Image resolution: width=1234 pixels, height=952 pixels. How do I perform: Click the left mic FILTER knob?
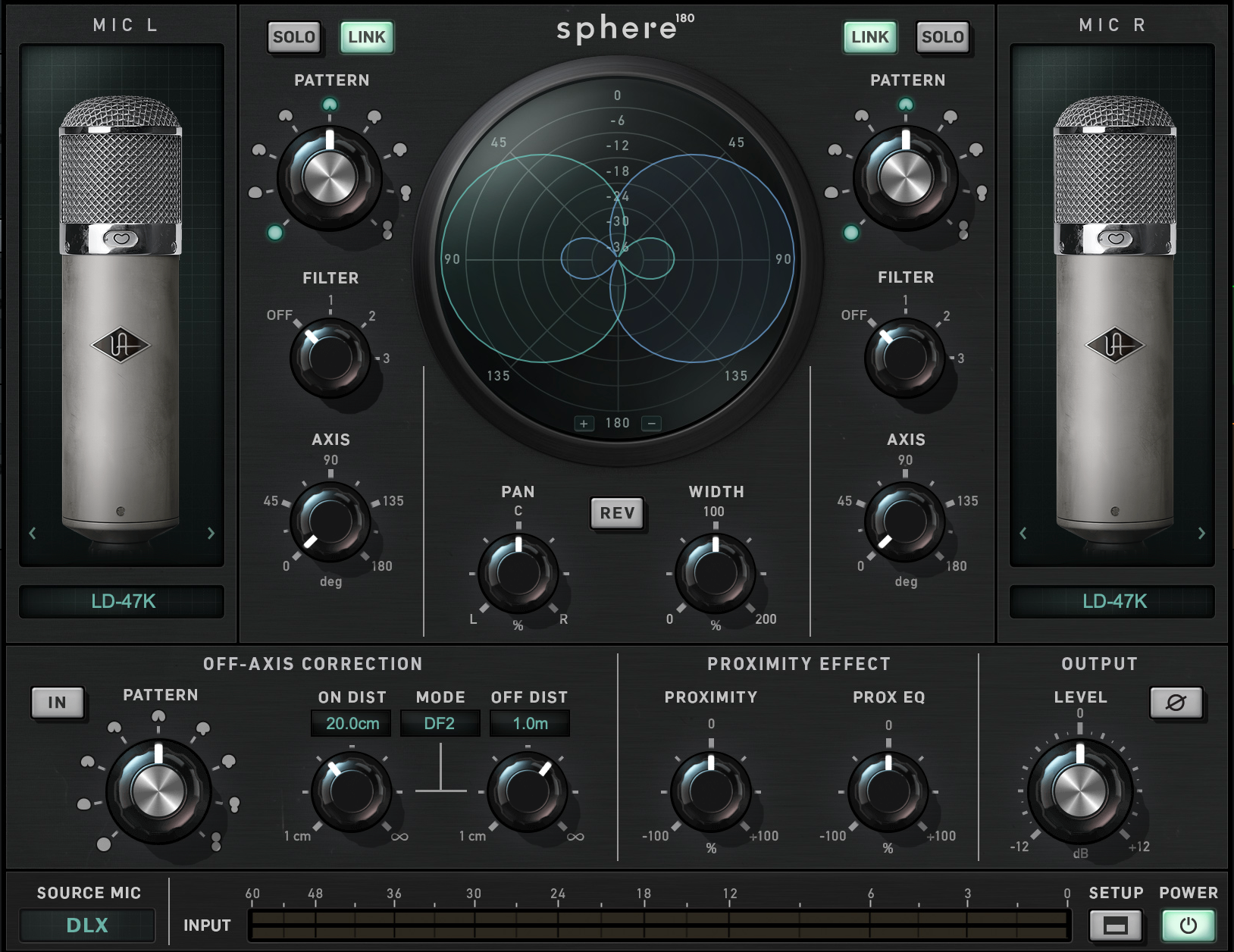click(x=330, y=358)
